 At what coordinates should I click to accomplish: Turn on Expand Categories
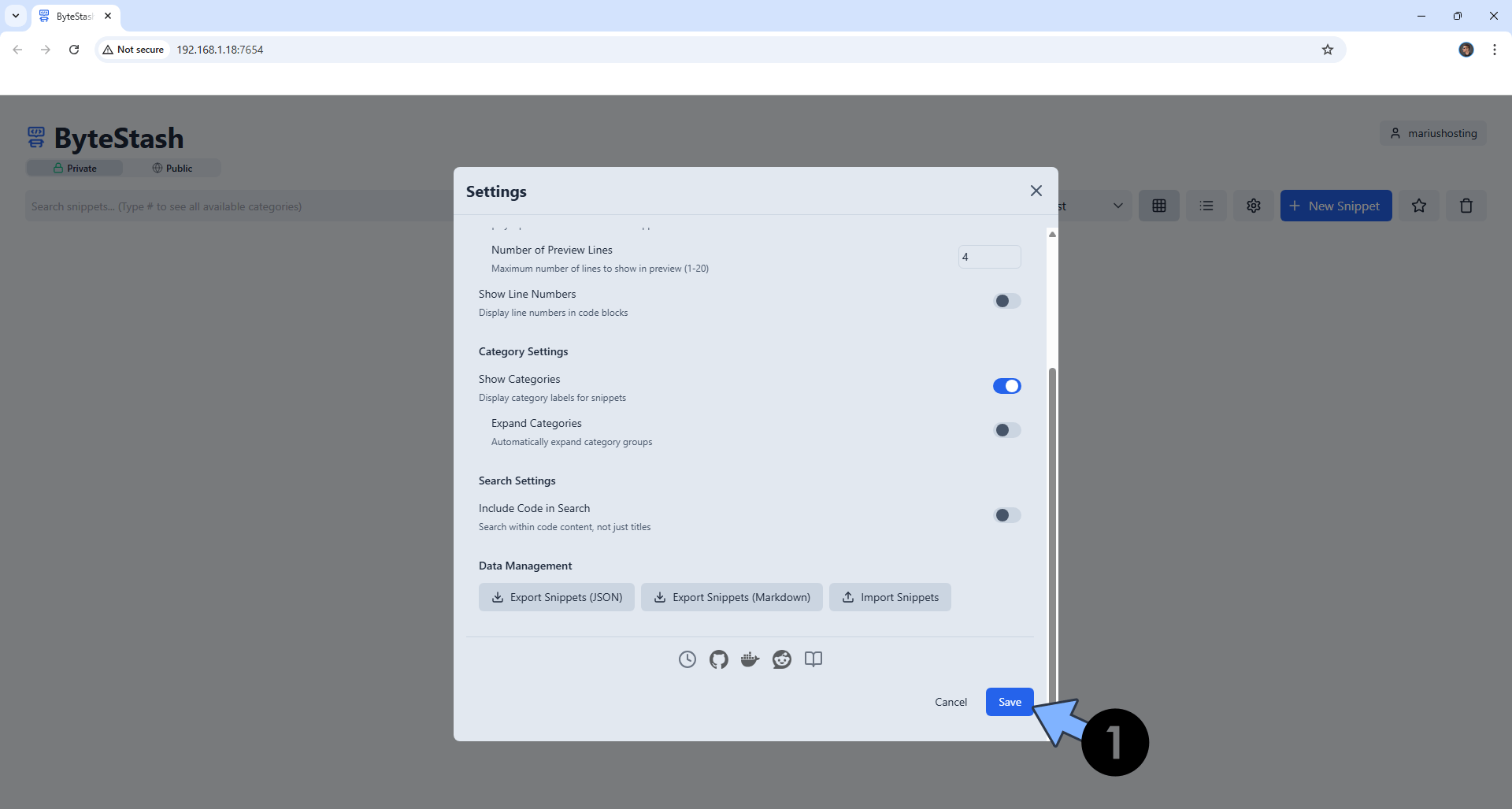(1006, 430)
